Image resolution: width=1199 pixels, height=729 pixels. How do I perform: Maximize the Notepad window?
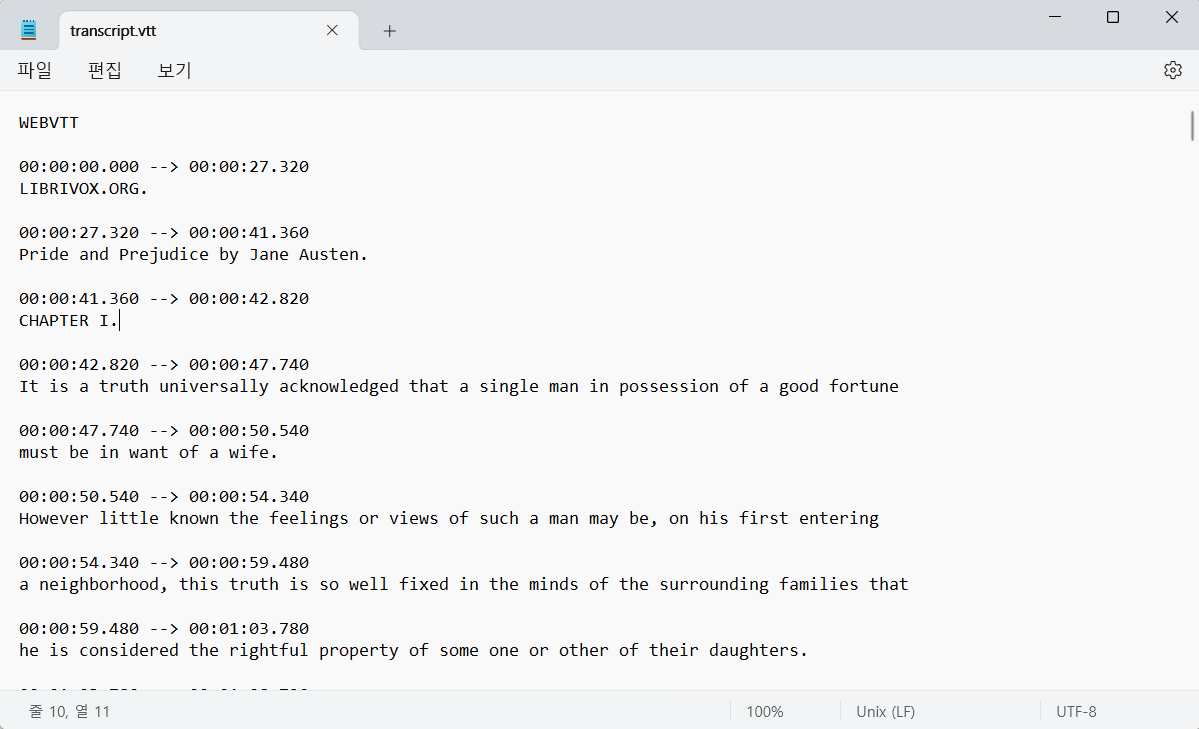(1113, 17)
